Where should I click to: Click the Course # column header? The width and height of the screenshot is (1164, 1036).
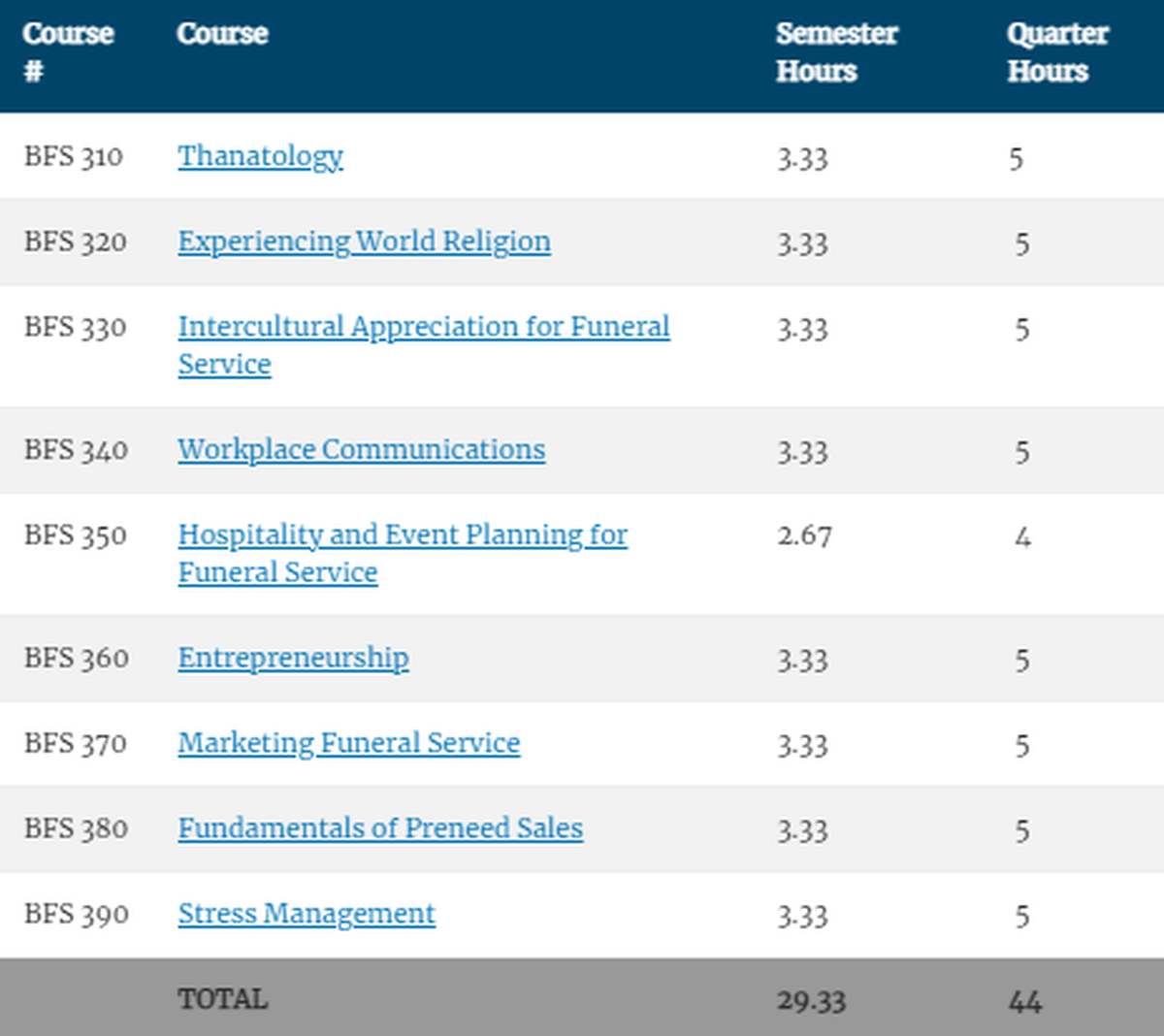point(68,52)
